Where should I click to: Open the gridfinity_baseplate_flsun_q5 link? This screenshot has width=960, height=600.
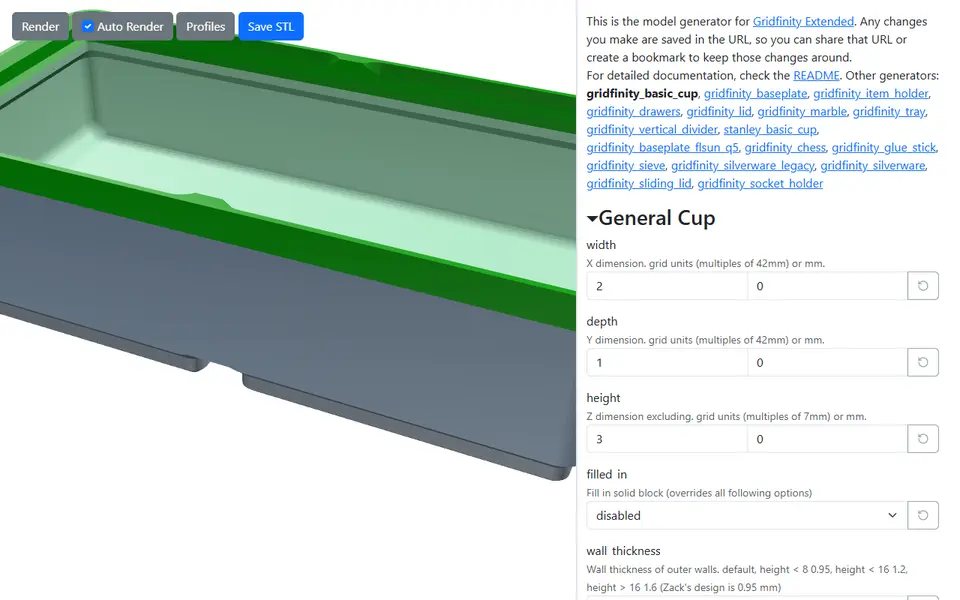click(662, 148)
